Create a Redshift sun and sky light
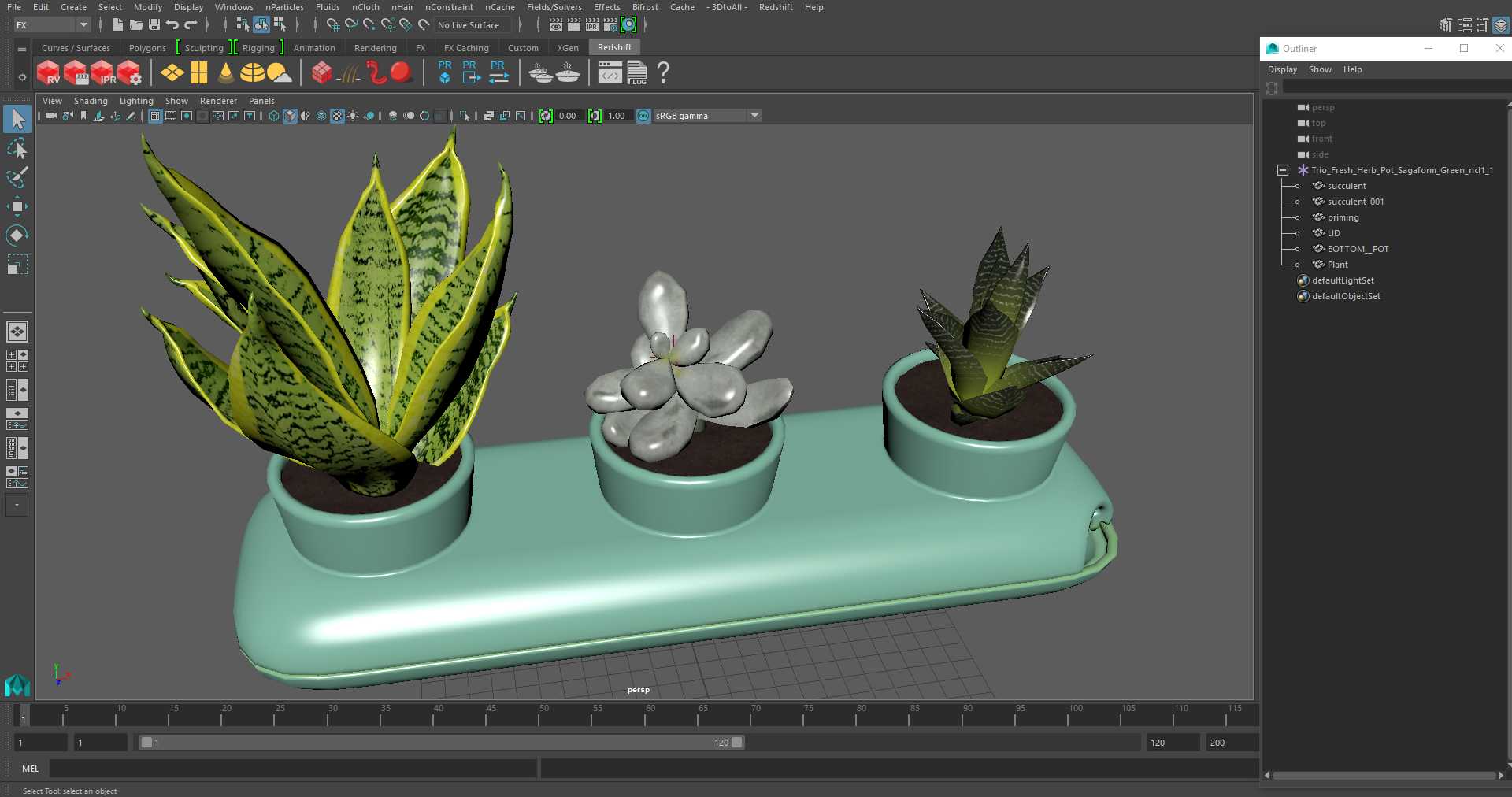This screenshot has width=1512, height=797. click(x=279, y=73)
